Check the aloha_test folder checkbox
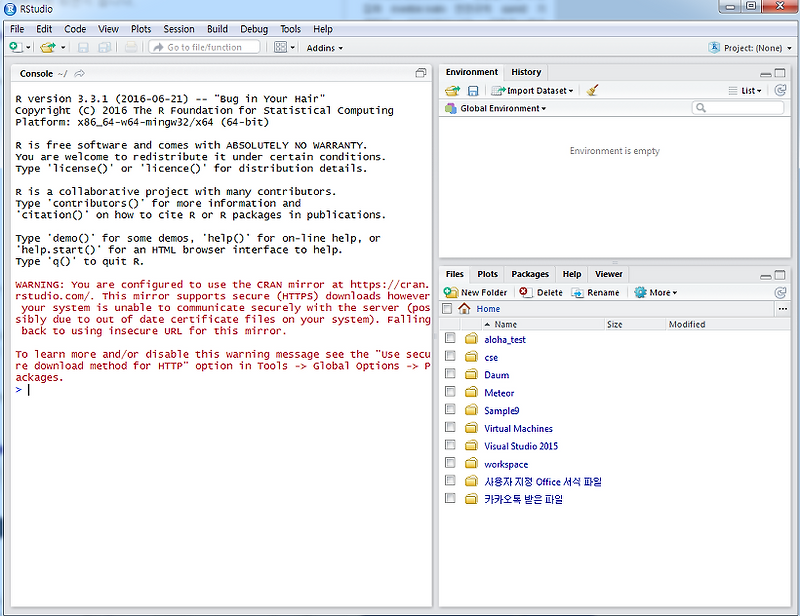 [x=450, y=338]
